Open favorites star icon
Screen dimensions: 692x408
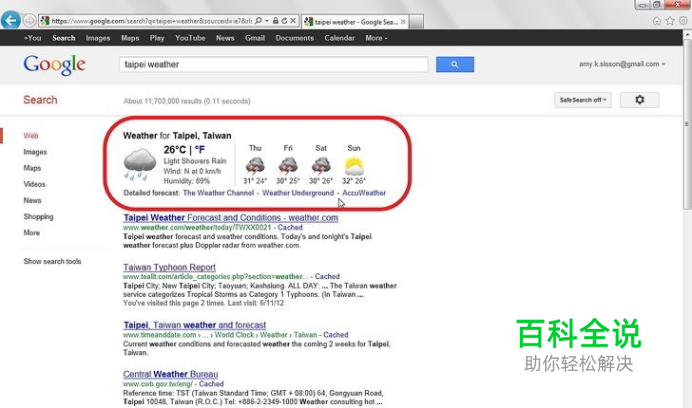670,21
